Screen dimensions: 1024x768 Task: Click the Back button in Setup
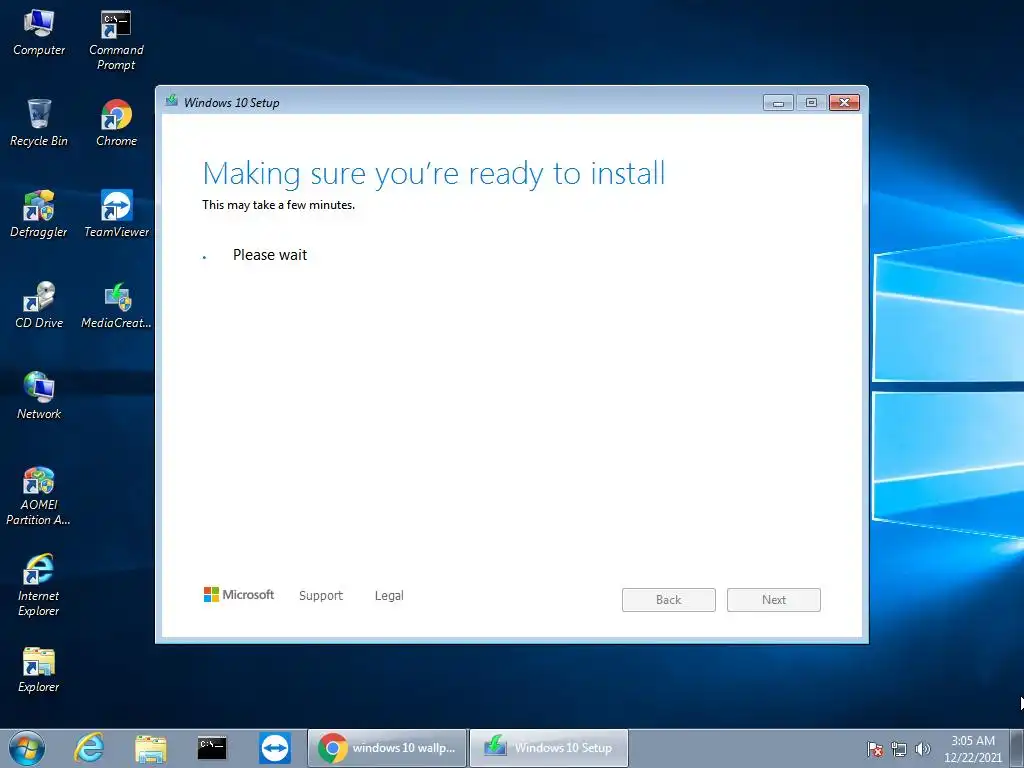click(x=669, y=600)
